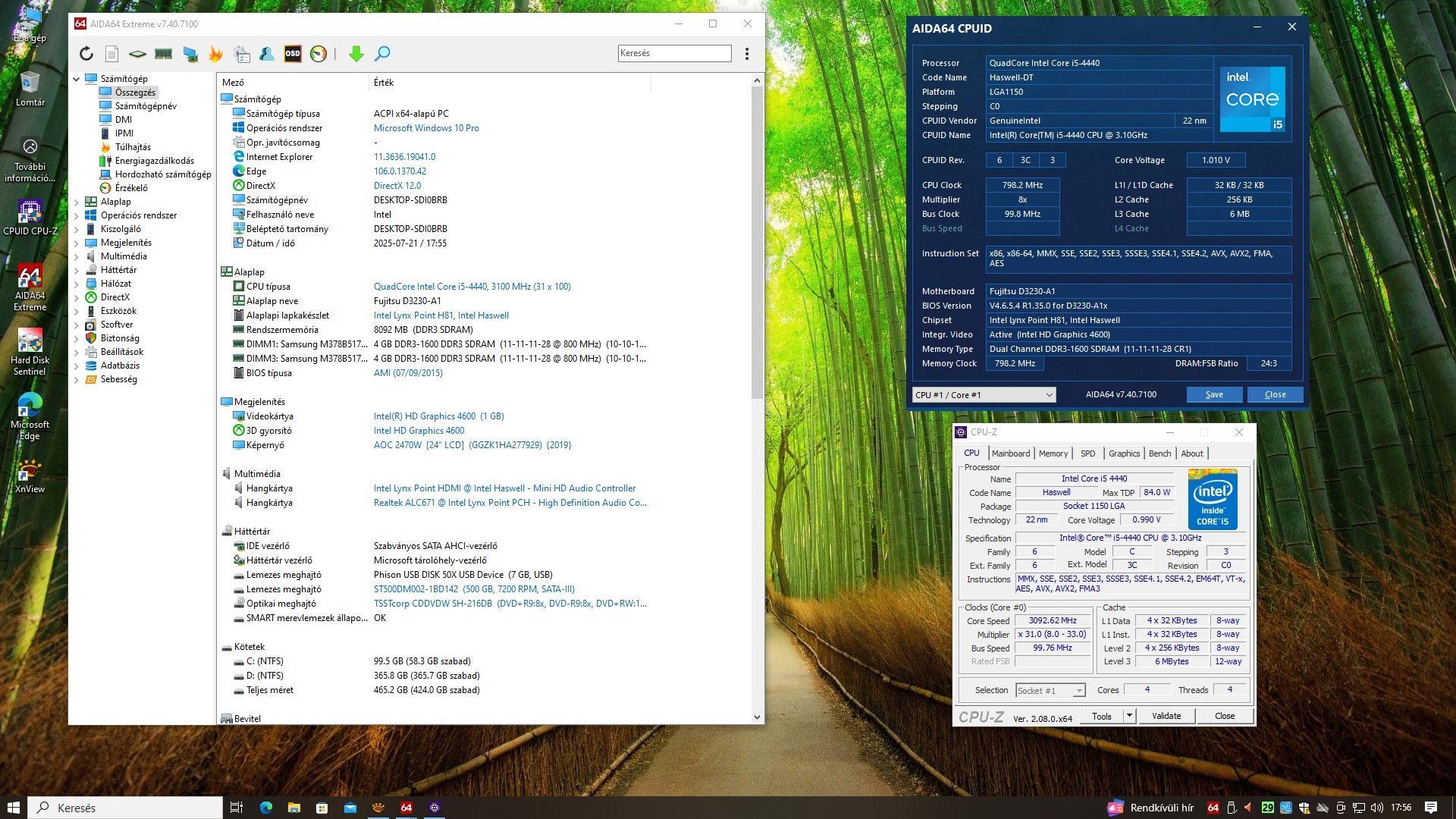
Task: Open the flame System Stability Test icon
Action: [216, 54]
